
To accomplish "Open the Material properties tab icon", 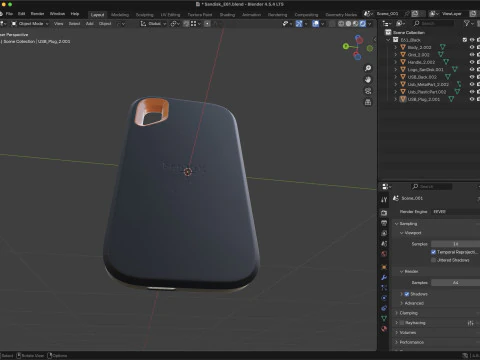I will click(384, 329).
